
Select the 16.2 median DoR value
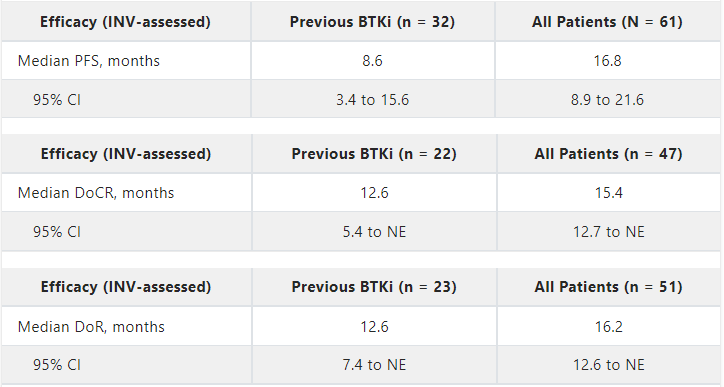609,327
